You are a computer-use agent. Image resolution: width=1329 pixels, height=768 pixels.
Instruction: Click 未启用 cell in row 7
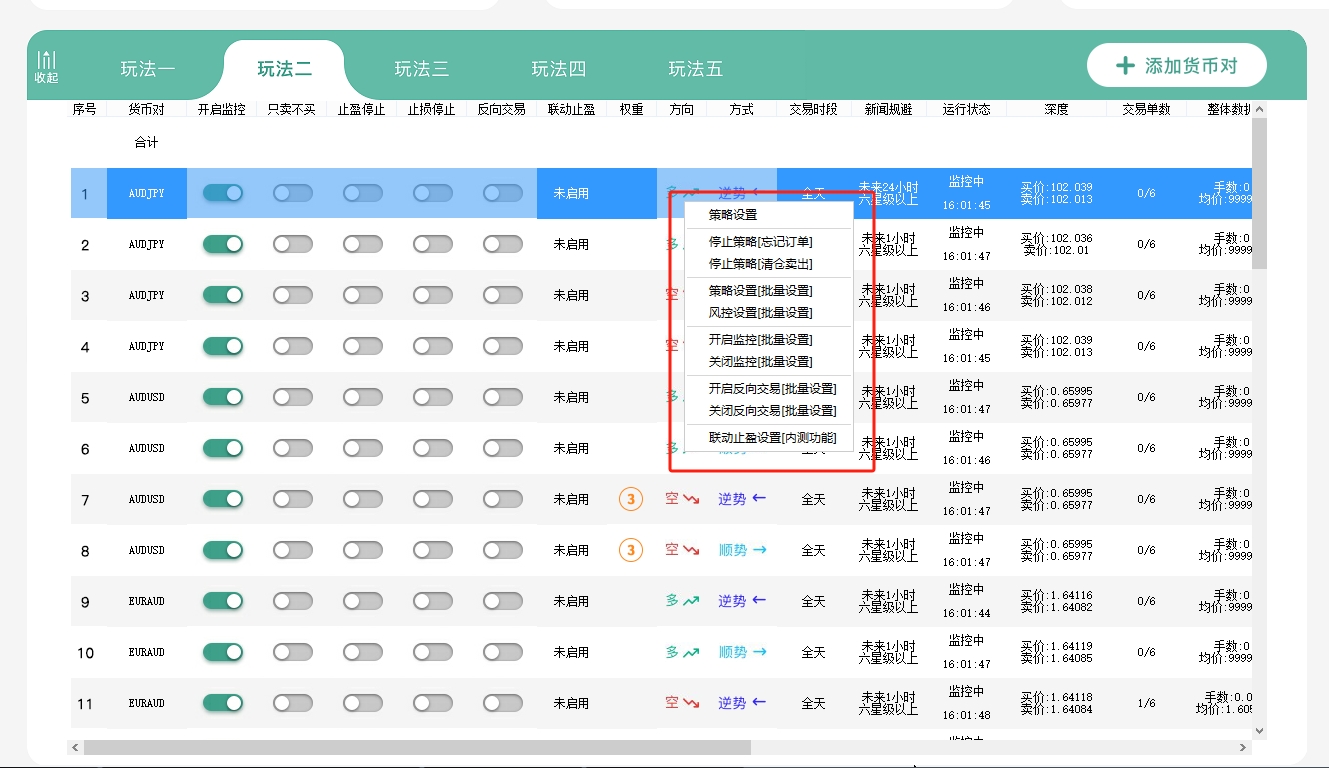pos(571,499)
